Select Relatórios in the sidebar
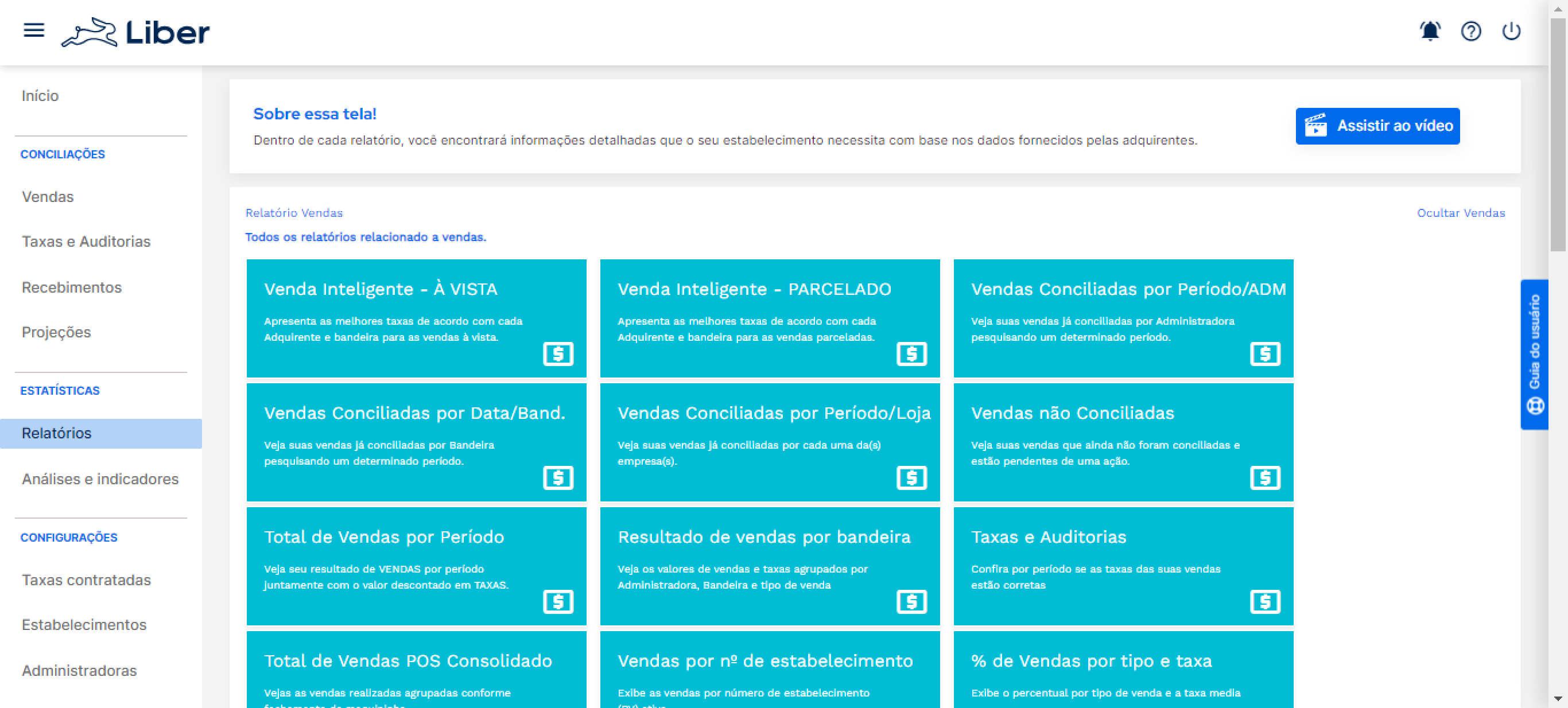Viewport: 1568px width, 708px height. coord(57,433)
